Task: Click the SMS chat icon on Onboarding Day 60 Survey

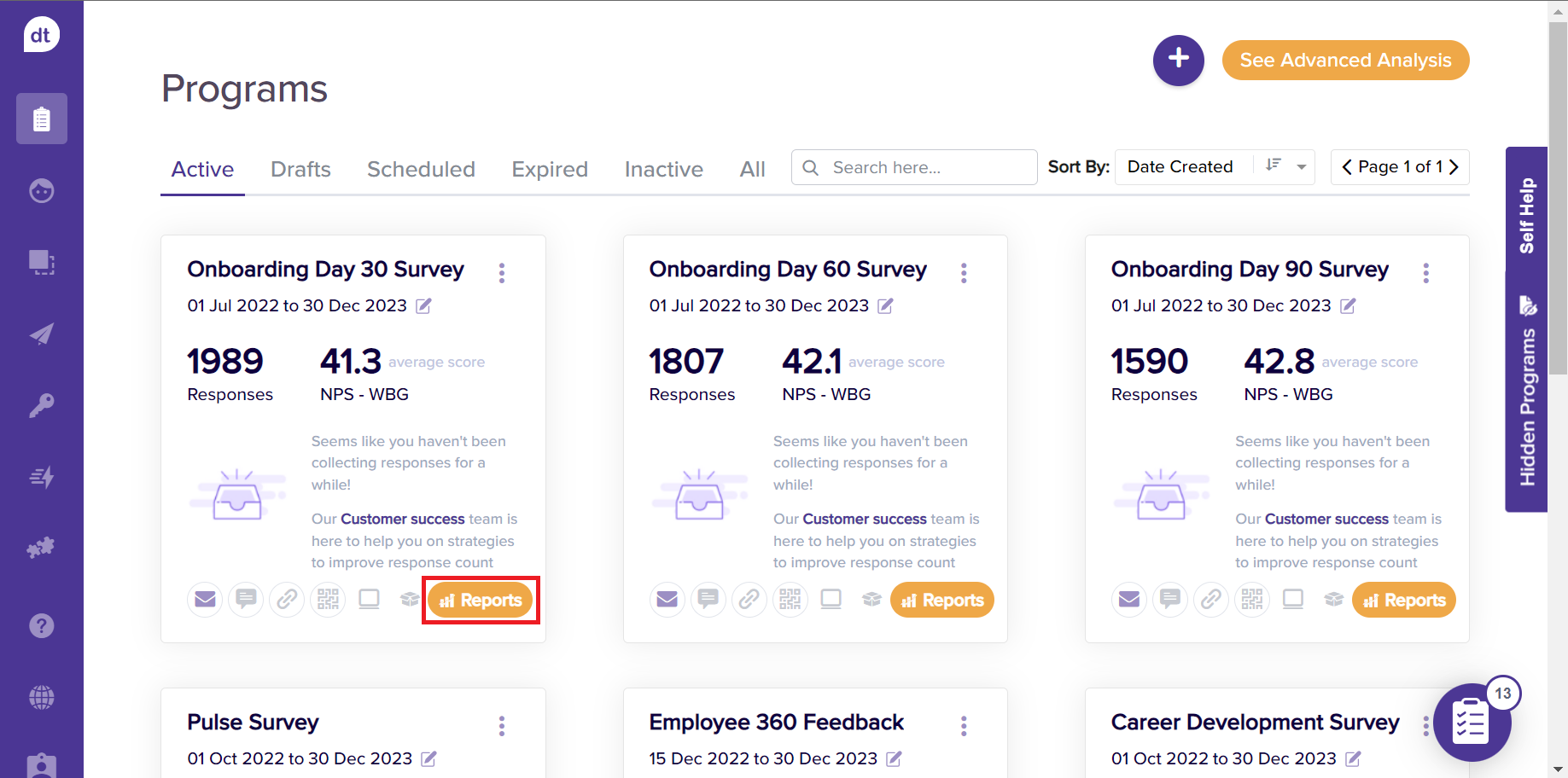Action: click(x=708, y=600)
